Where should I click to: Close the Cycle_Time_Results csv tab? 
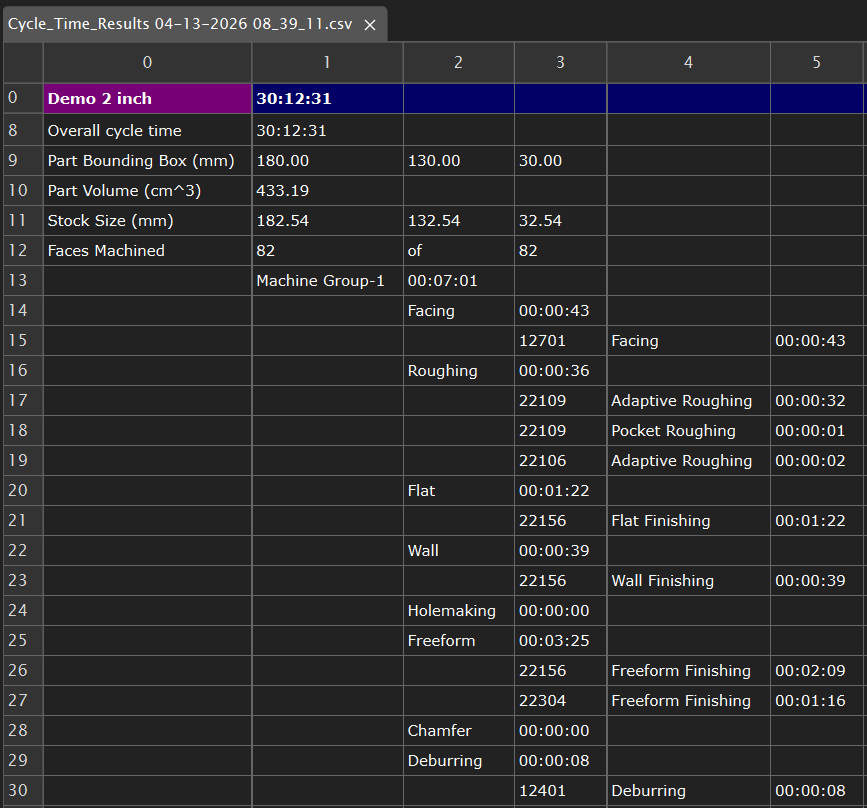[370, 25]
